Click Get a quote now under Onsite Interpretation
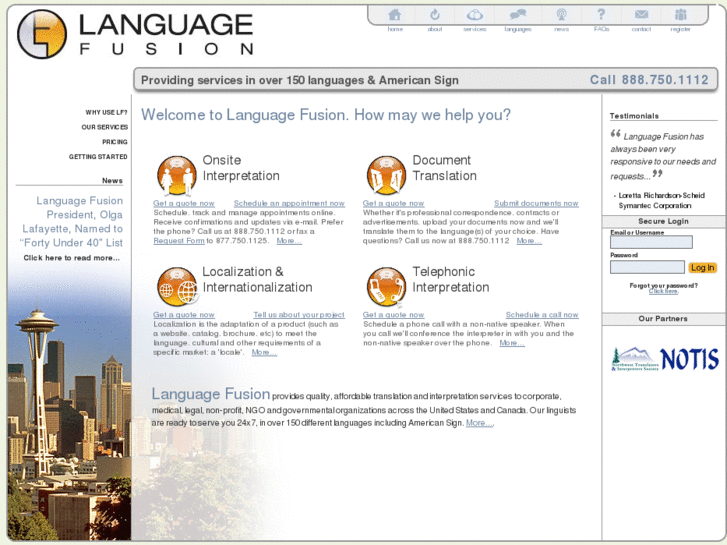 (184, 203)
